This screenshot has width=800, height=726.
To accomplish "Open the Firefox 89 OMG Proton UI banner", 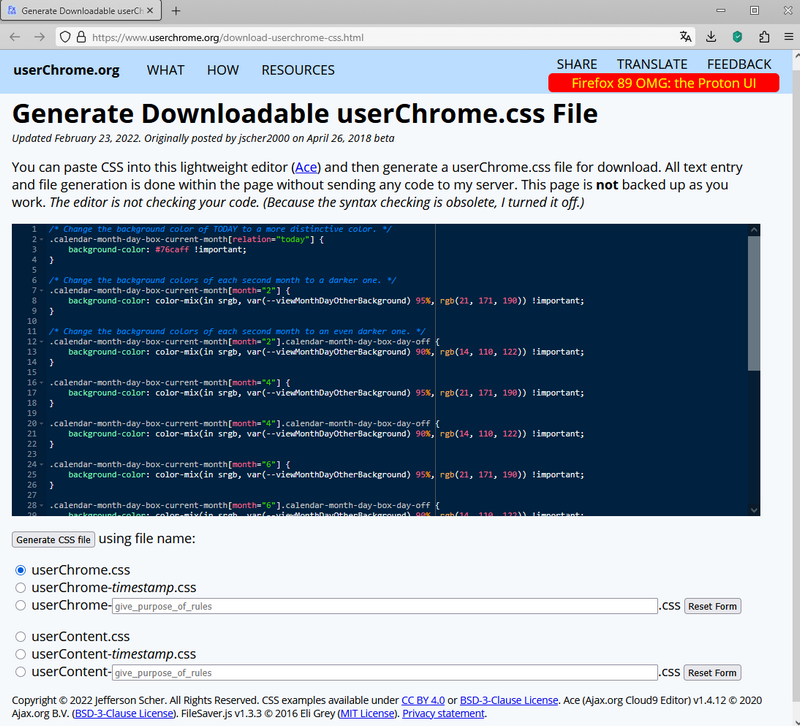I will [663, 83].
